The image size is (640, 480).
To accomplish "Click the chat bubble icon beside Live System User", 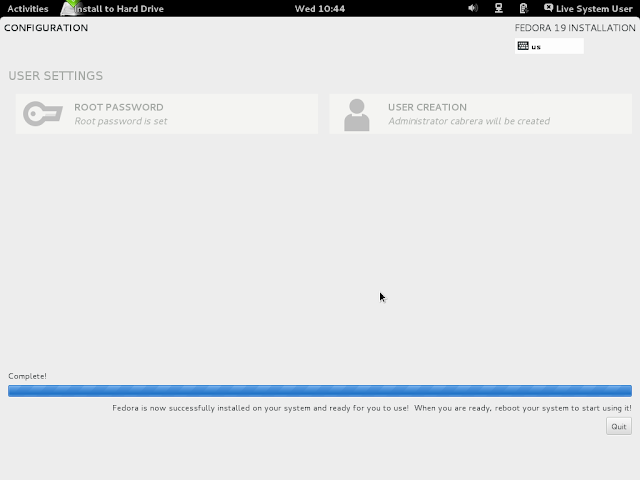I will tap(548, 8).
